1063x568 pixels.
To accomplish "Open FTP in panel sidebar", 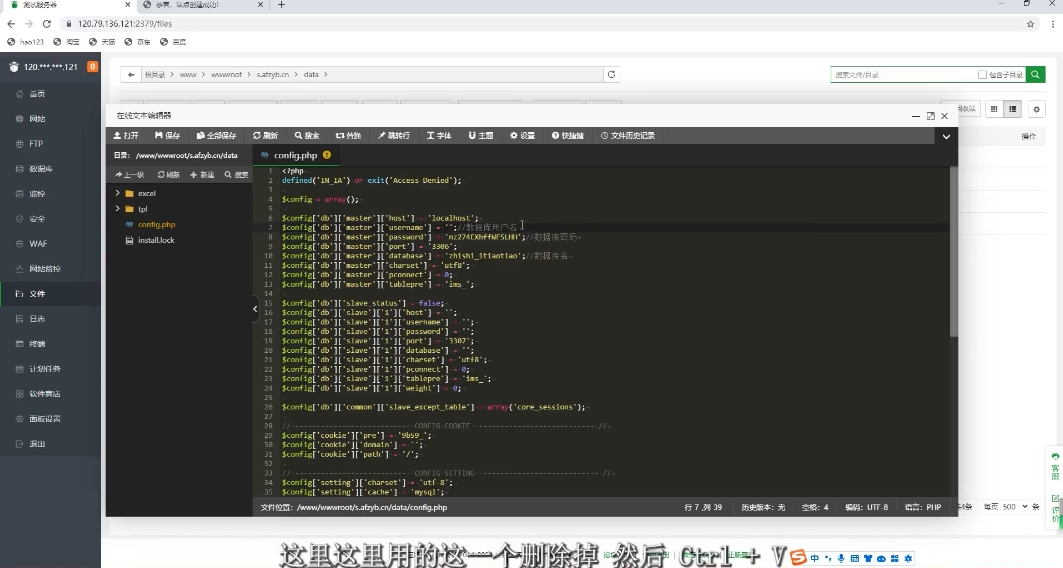I will 50,144.
